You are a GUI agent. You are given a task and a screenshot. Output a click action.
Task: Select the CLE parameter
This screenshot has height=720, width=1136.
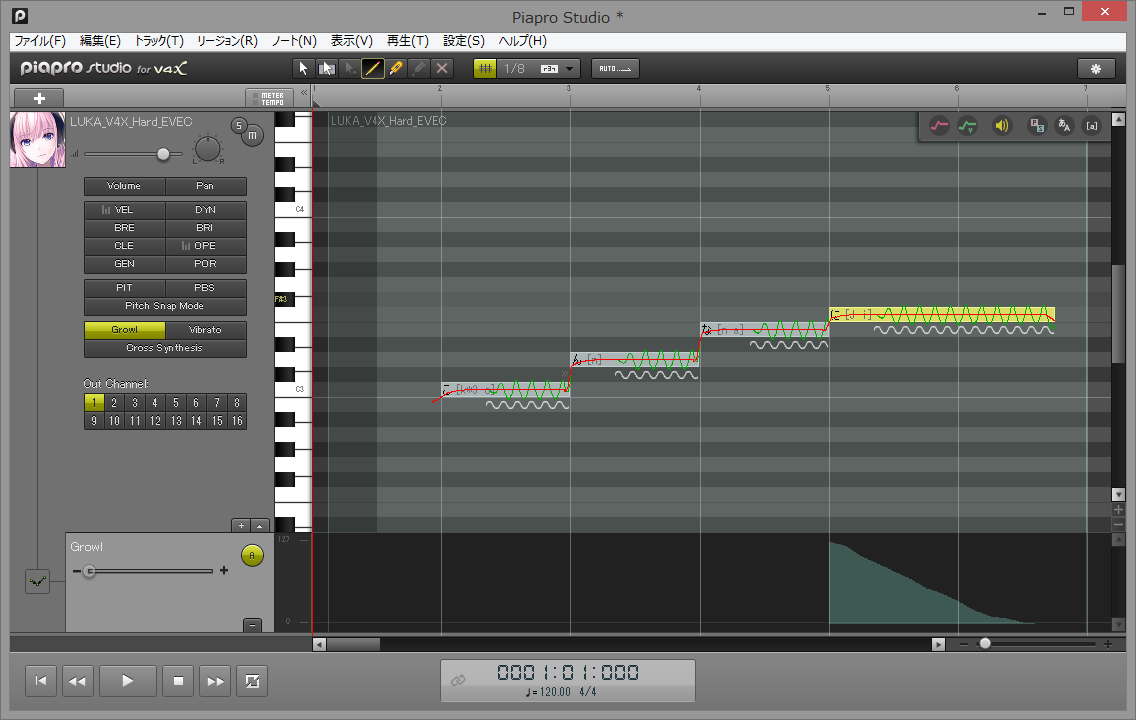coord(125,246)
